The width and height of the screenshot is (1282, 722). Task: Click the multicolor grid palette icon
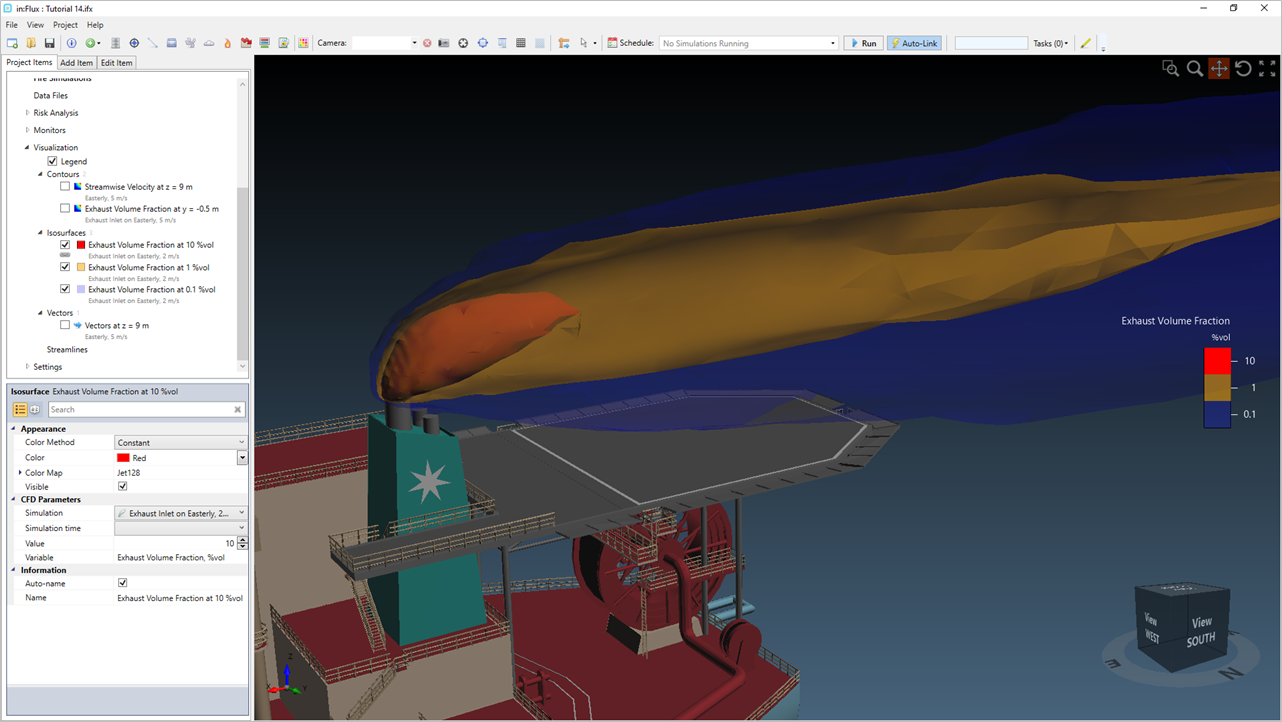coord(303,43)
